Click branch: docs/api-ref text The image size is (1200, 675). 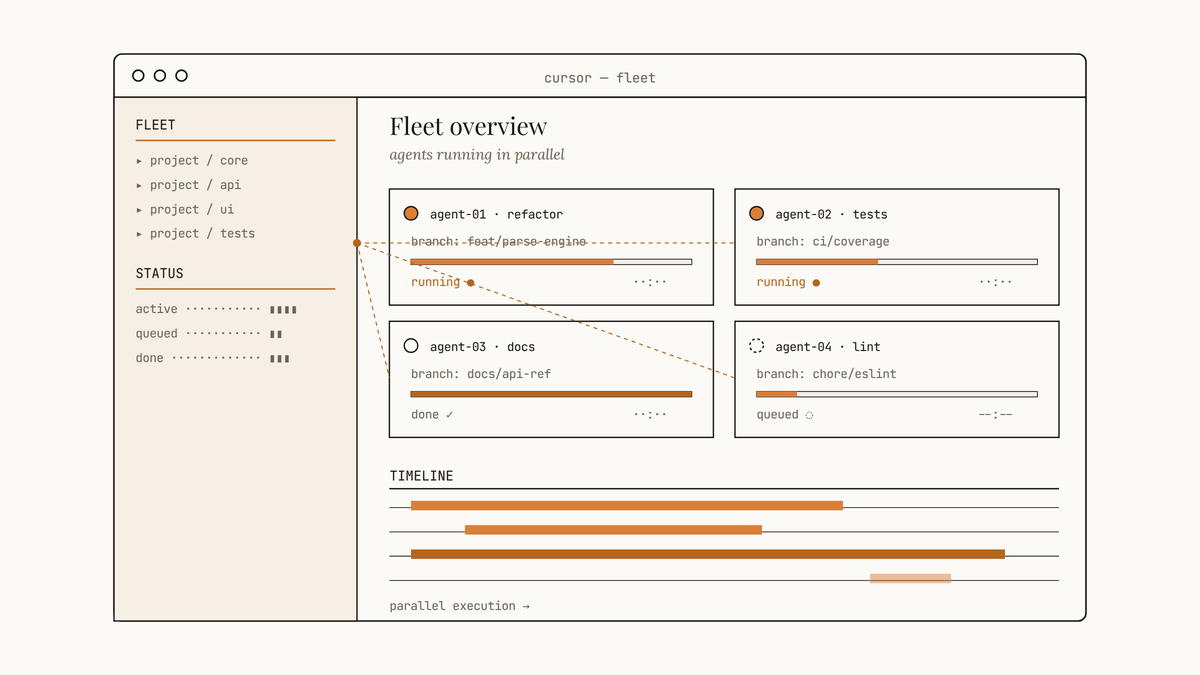pyautogui.click(x=481, y=374)
